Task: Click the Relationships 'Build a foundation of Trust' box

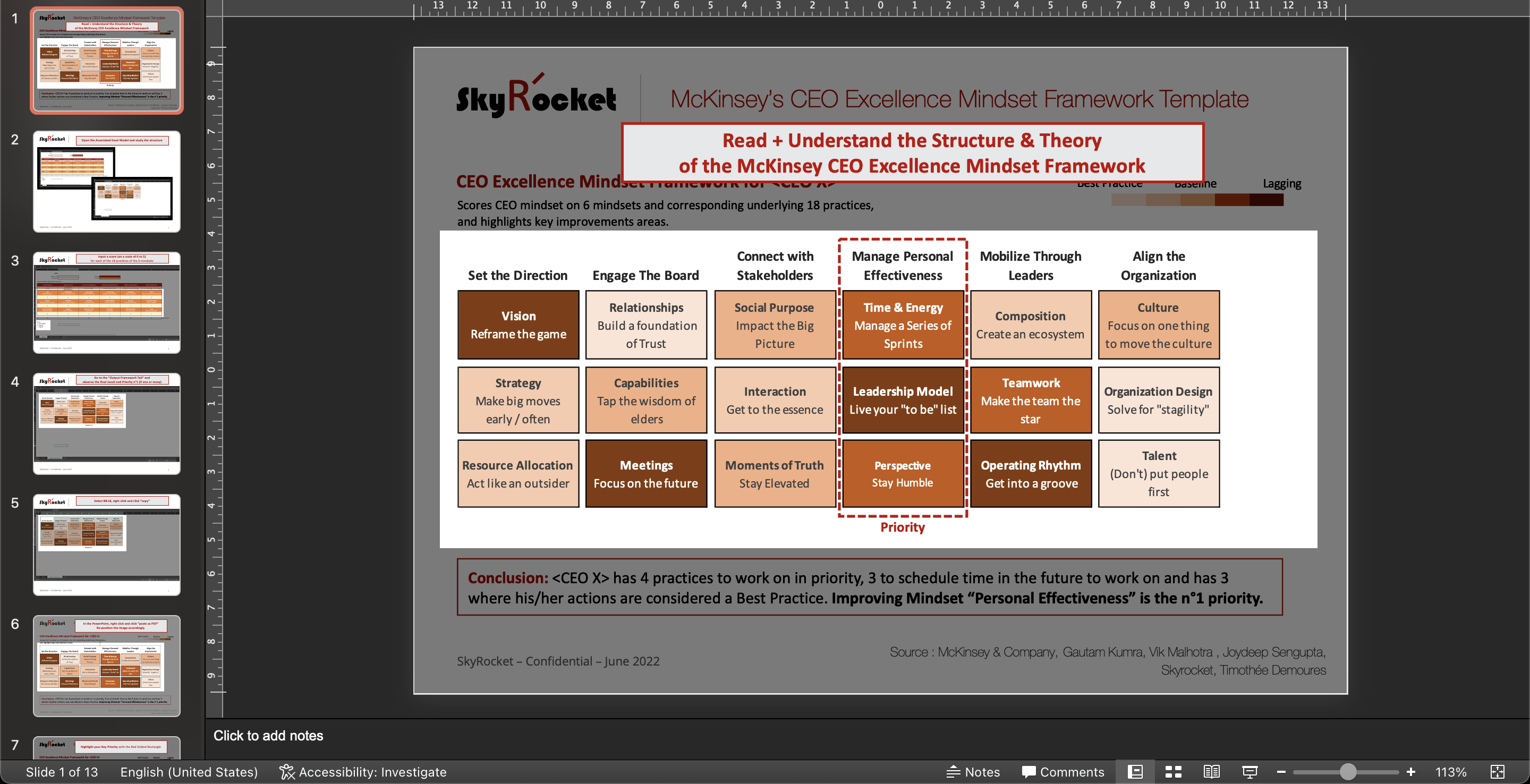Action: [646, 325]
